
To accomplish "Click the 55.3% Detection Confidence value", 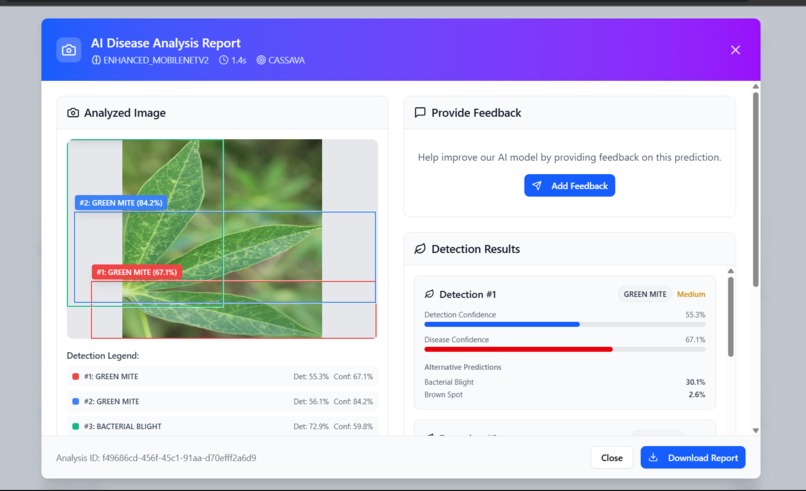I will [695, 315].
